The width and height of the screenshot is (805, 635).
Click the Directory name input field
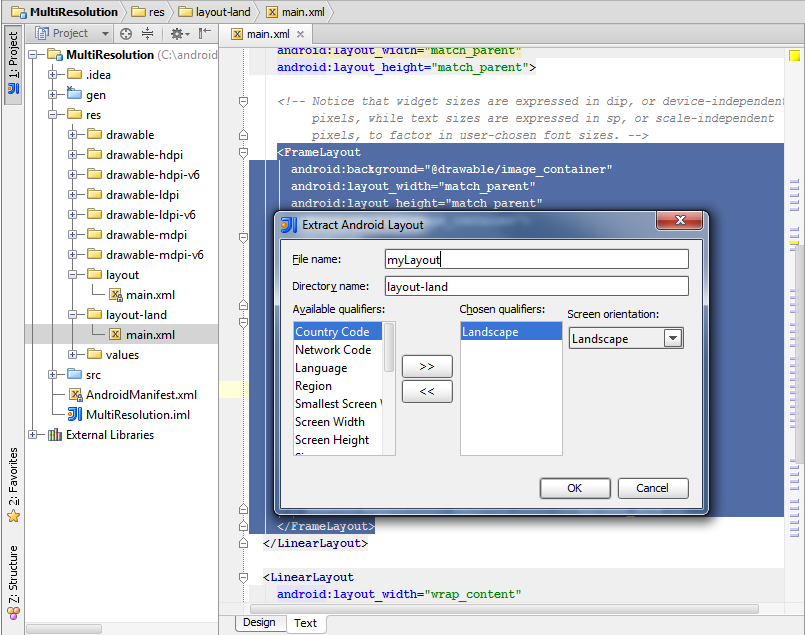point(536,286)
